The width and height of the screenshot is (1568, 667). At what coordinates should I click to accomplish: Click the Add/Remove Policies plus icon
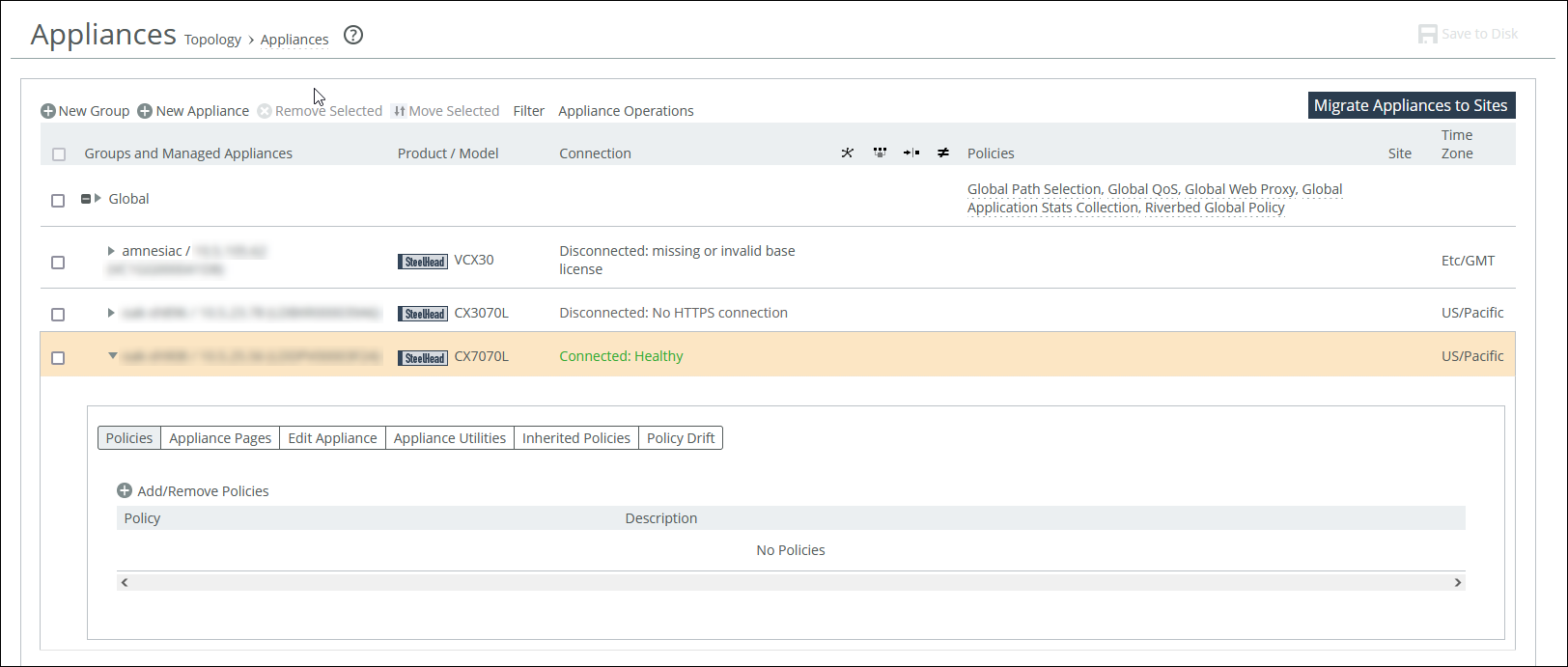[125, 490]
